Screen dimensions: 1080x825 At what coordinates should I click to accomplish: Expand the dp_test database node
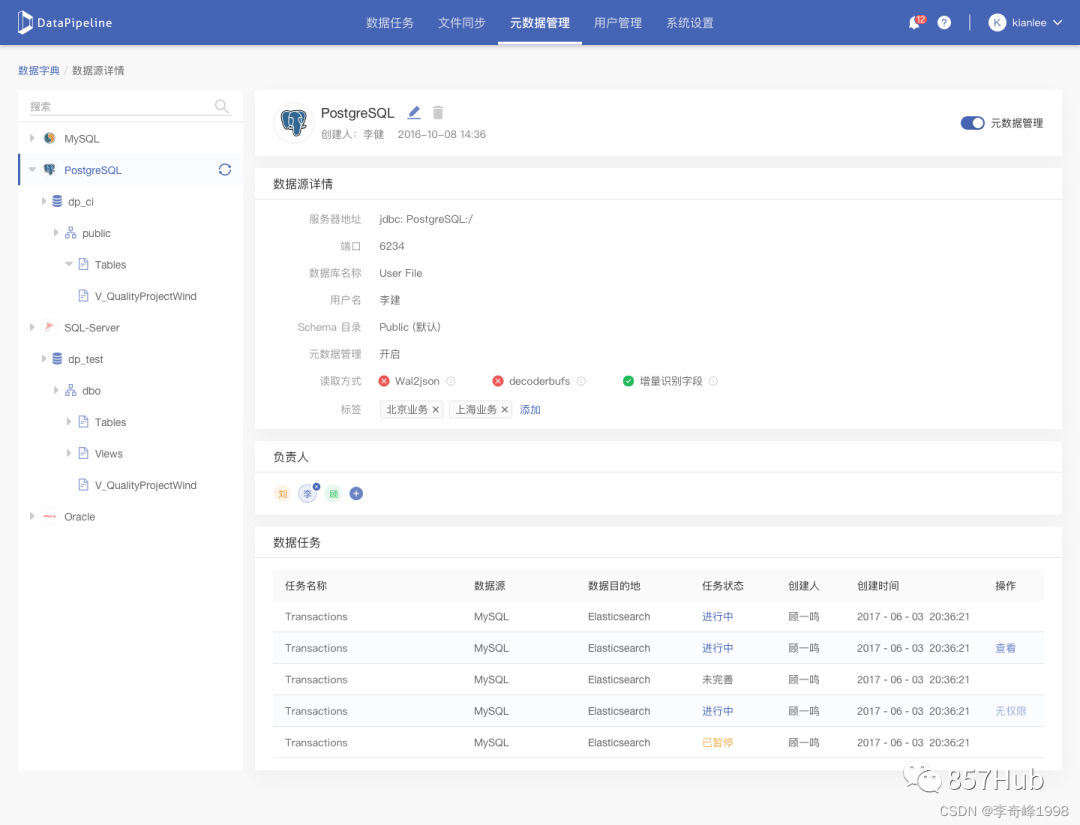[x=43, y=359]
